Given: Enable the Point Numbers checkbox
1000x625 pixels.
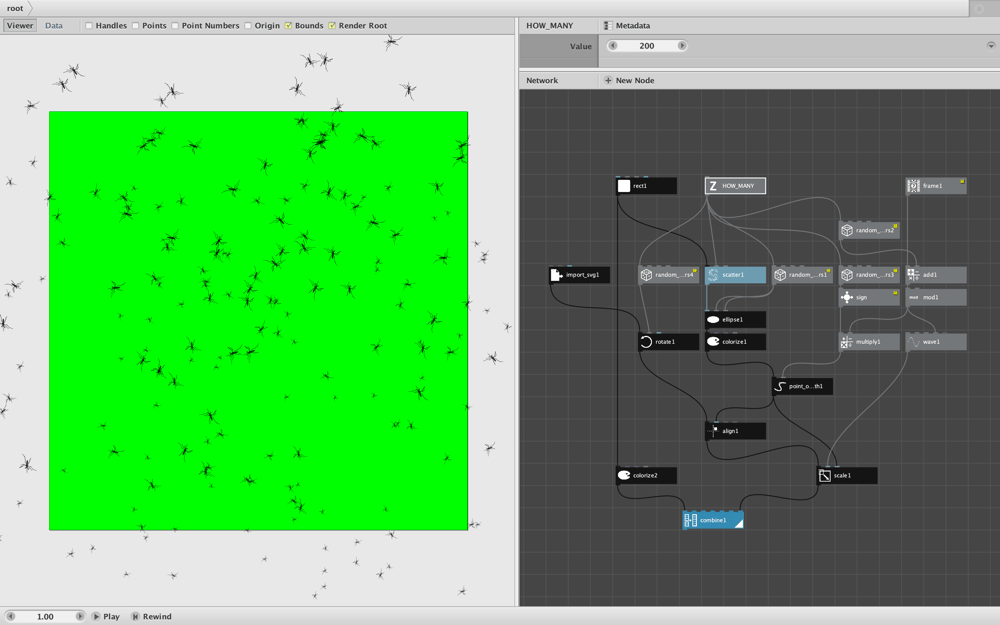Looking at the screenshot, I should 175,26.
